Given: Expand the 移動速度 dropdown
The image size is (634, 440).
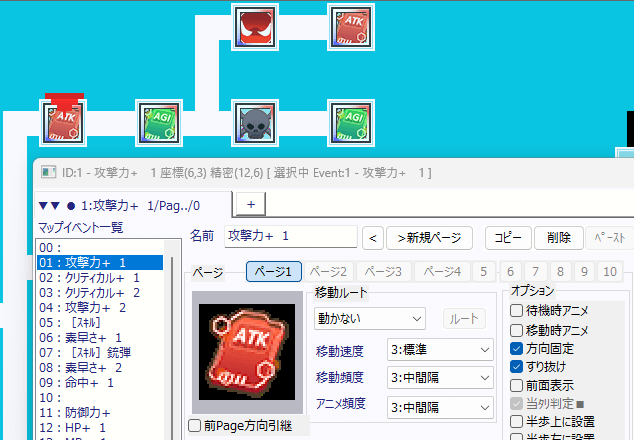Looking at the screenshot, I should (x=440, y=351).
